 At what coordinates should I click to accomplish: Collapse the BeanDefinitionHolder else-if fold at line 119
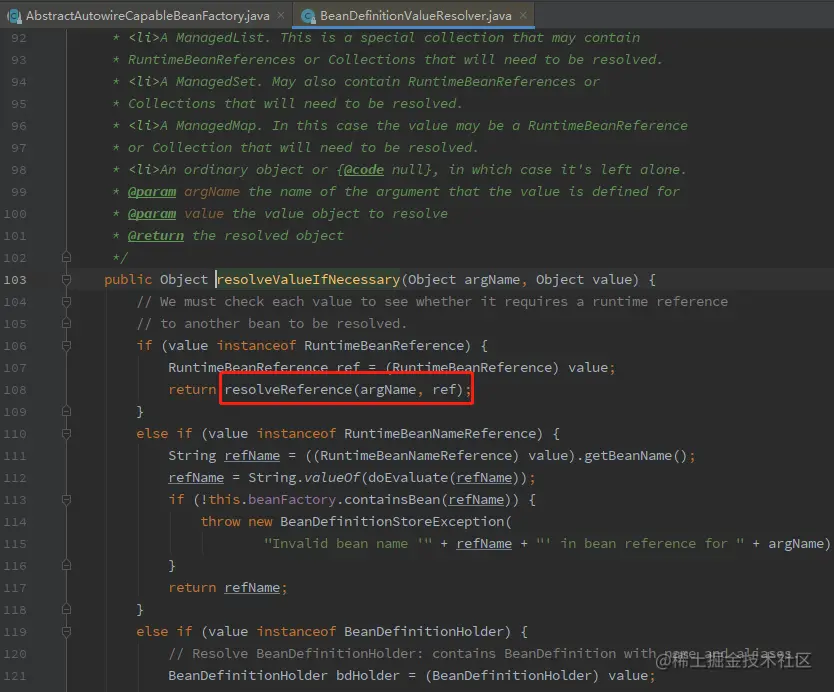(66, 631)
